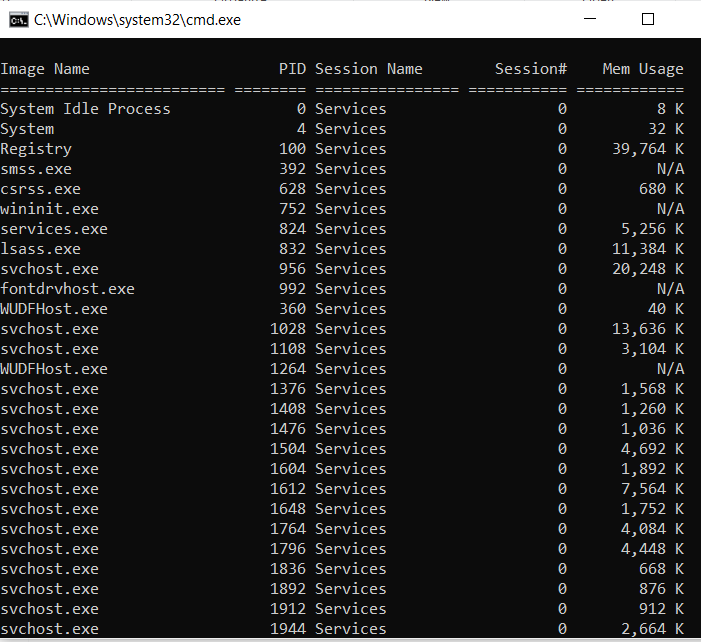
Task: Click PID value 1612
Action: coord(288,489)
